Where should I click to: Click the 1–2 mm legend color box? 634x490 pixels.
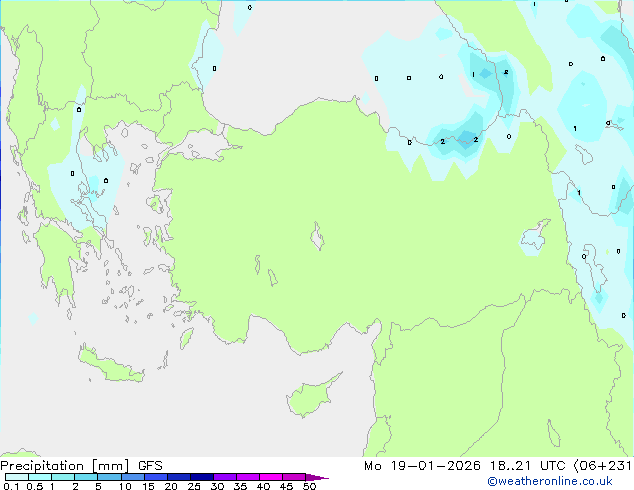click(63, 477)
